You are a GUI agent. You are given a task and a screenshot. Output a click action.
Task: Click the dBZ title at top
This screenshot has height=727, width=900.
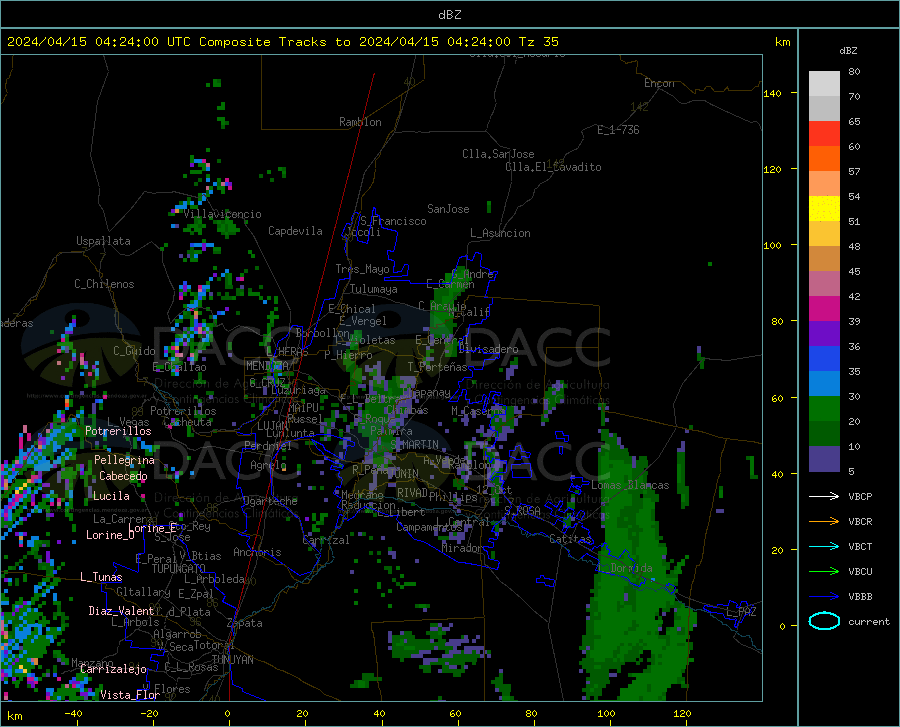coord(449,15)
